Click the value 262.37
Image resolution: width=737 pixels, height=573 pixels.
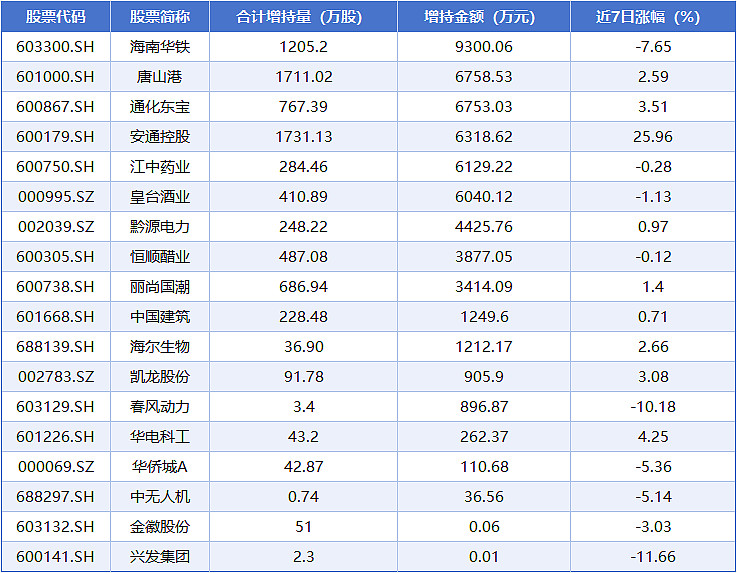[x=484, y=437]
